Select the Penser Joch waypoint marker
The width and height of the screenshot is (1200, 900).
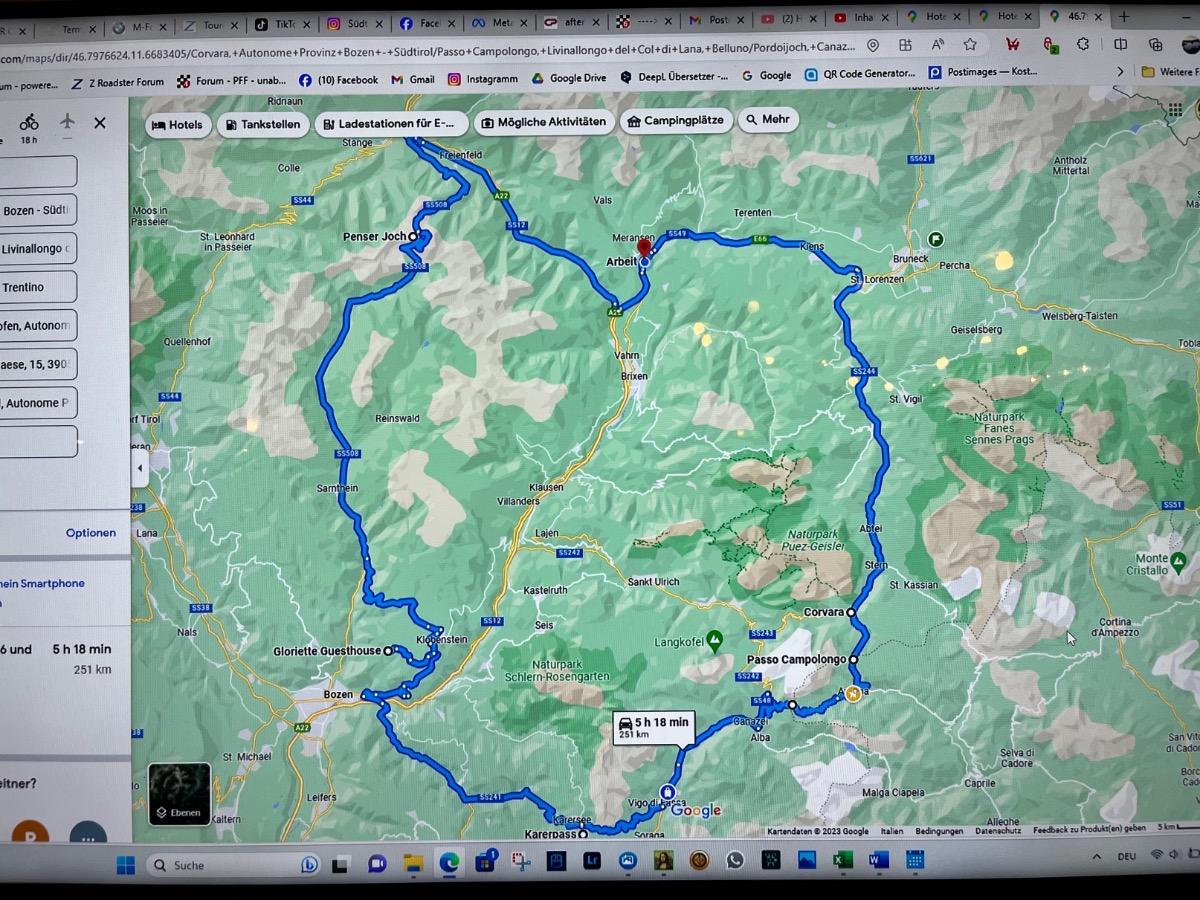point(412,237)
